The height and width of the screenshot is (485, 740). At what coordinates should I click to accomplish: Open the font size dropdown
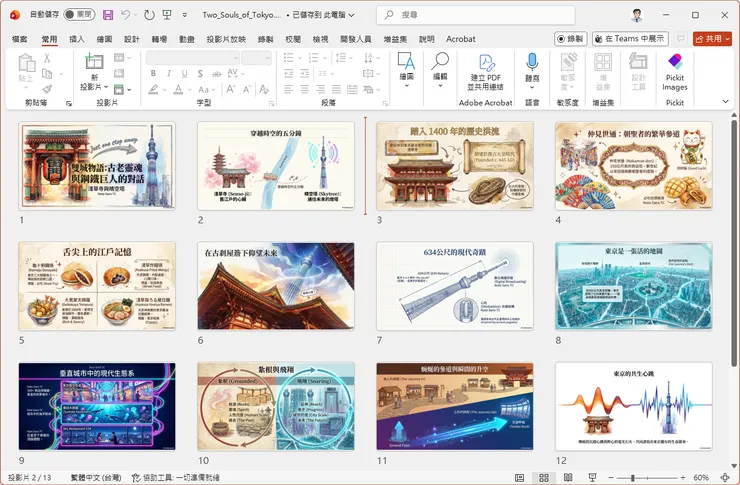tap(268, 58)
